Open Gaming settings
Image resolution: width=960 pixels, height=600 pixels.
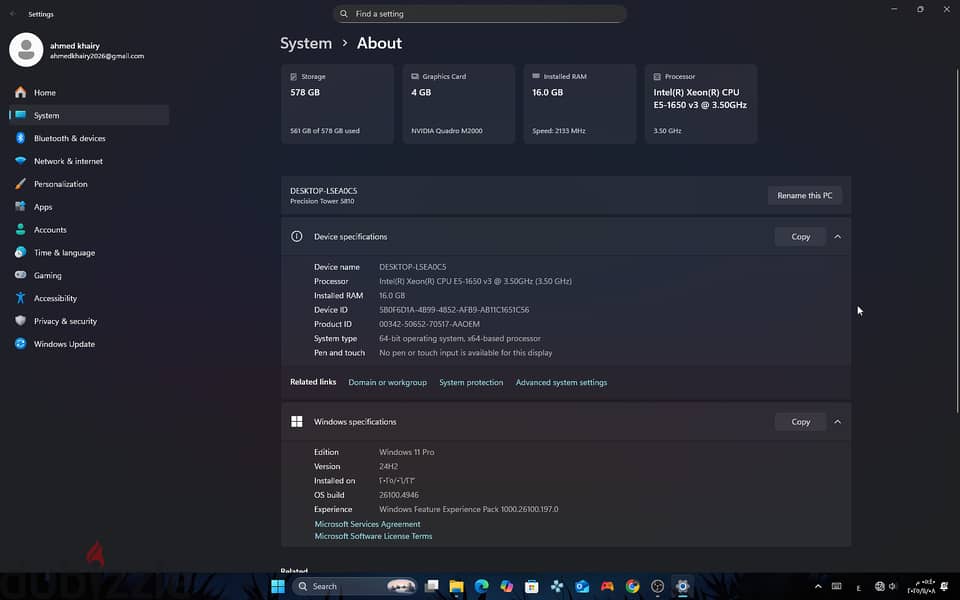point(89,276)
